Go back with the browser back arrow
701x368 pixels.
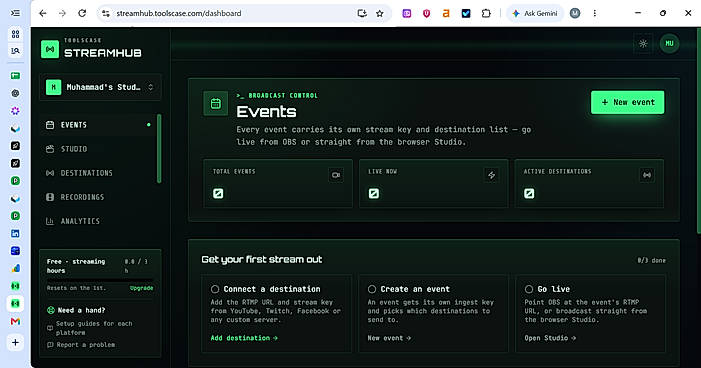(x=42, y=13)
